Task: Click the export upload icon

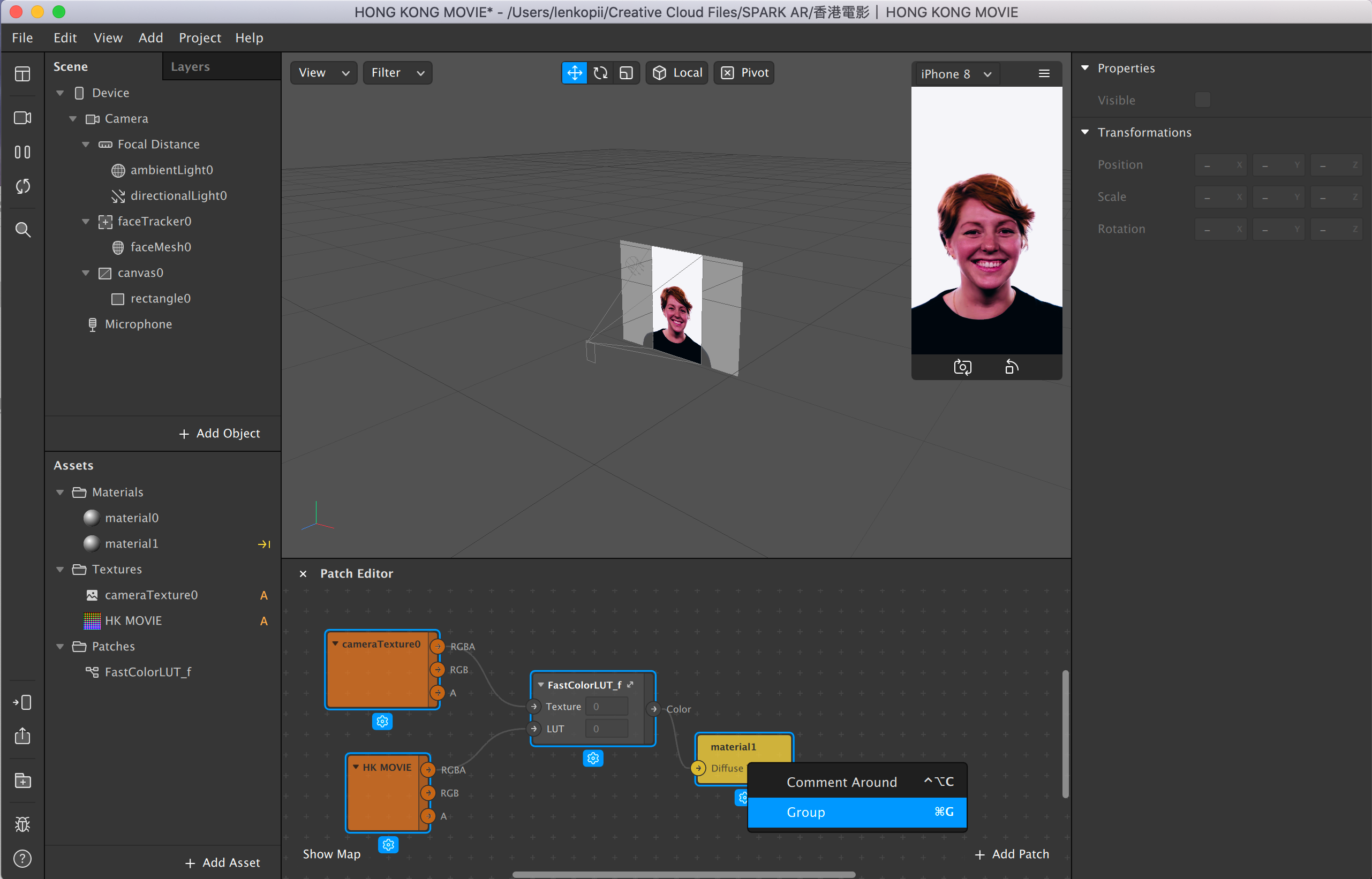Action: point(22,736)
